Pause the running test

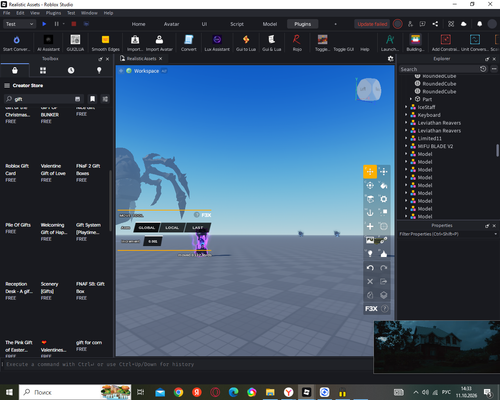[56, 24]
